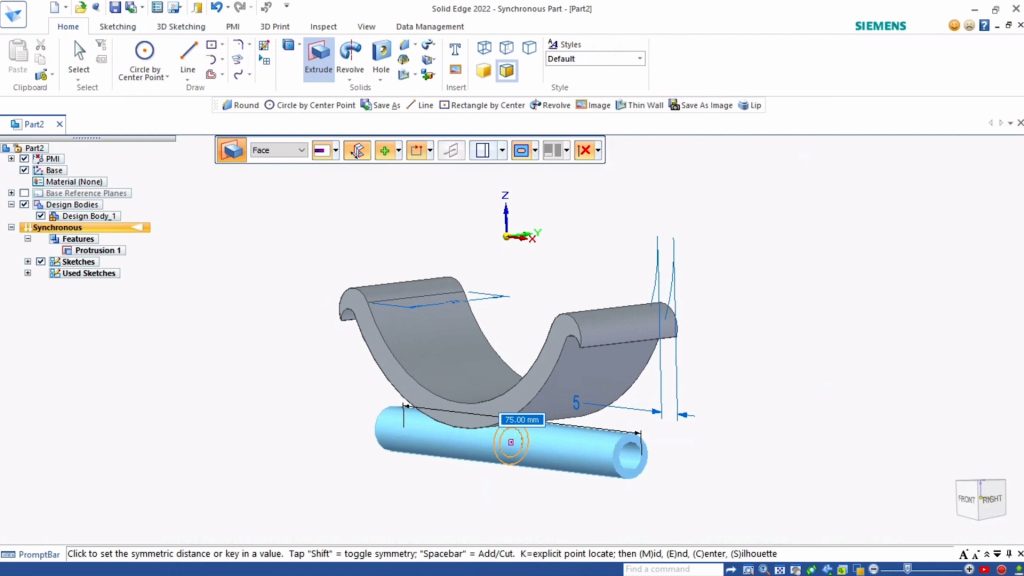Click Save As shortcut button
The height and width of the screenshot is (576, 1024).
(381, 105)
